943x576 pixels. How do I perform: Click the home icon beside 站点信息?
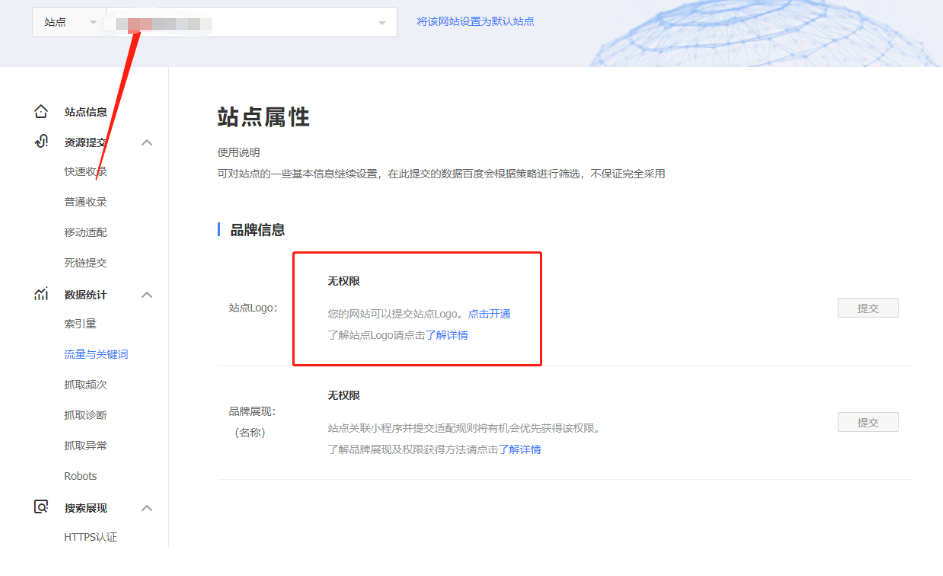(41, 111)
